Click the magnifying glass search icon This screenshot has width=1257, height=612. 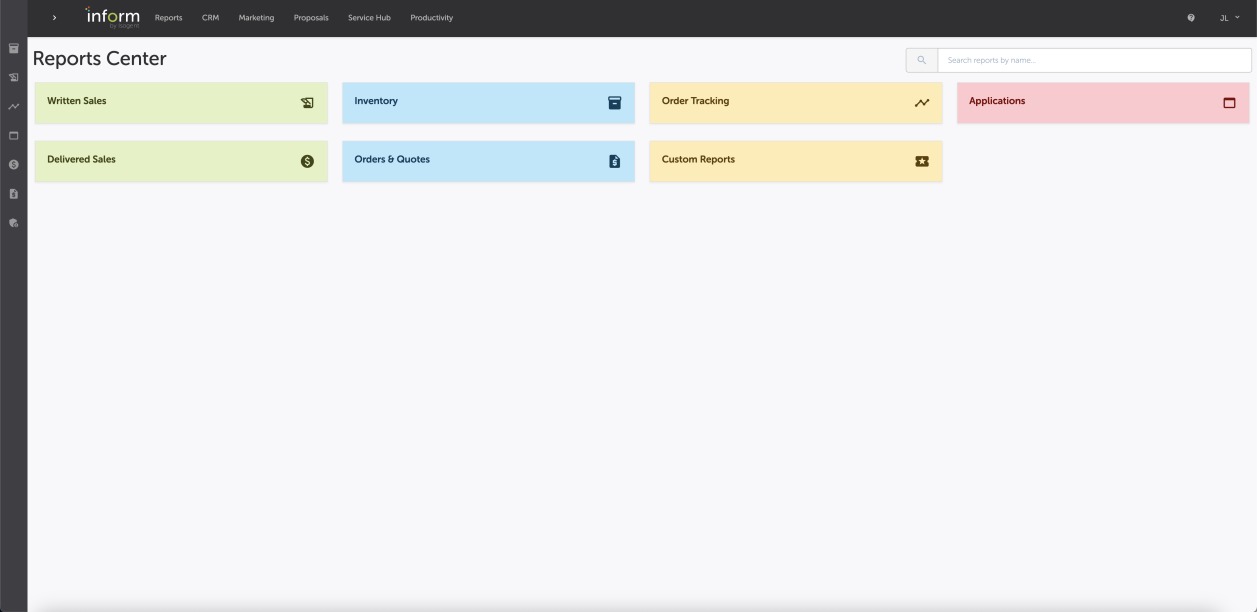pyautogui.click(x=921, y=61)
